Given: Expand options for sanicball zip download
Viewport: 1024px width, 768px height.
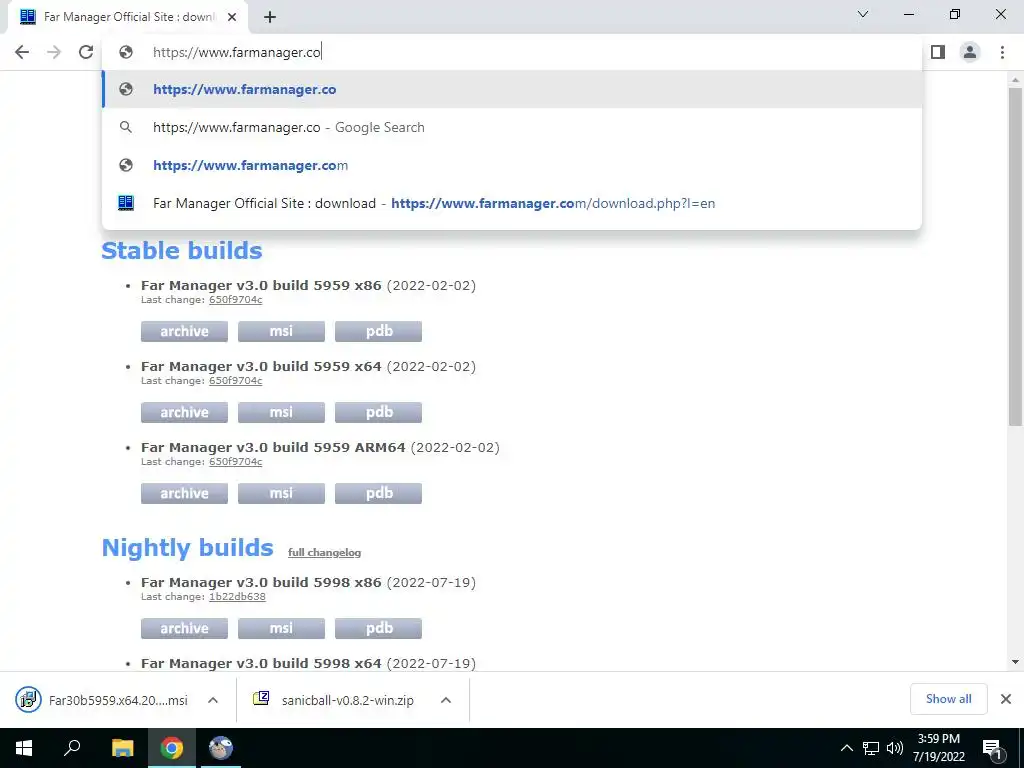Looking at the screenshot, I should pyautogui.click(x=446, y=700).
